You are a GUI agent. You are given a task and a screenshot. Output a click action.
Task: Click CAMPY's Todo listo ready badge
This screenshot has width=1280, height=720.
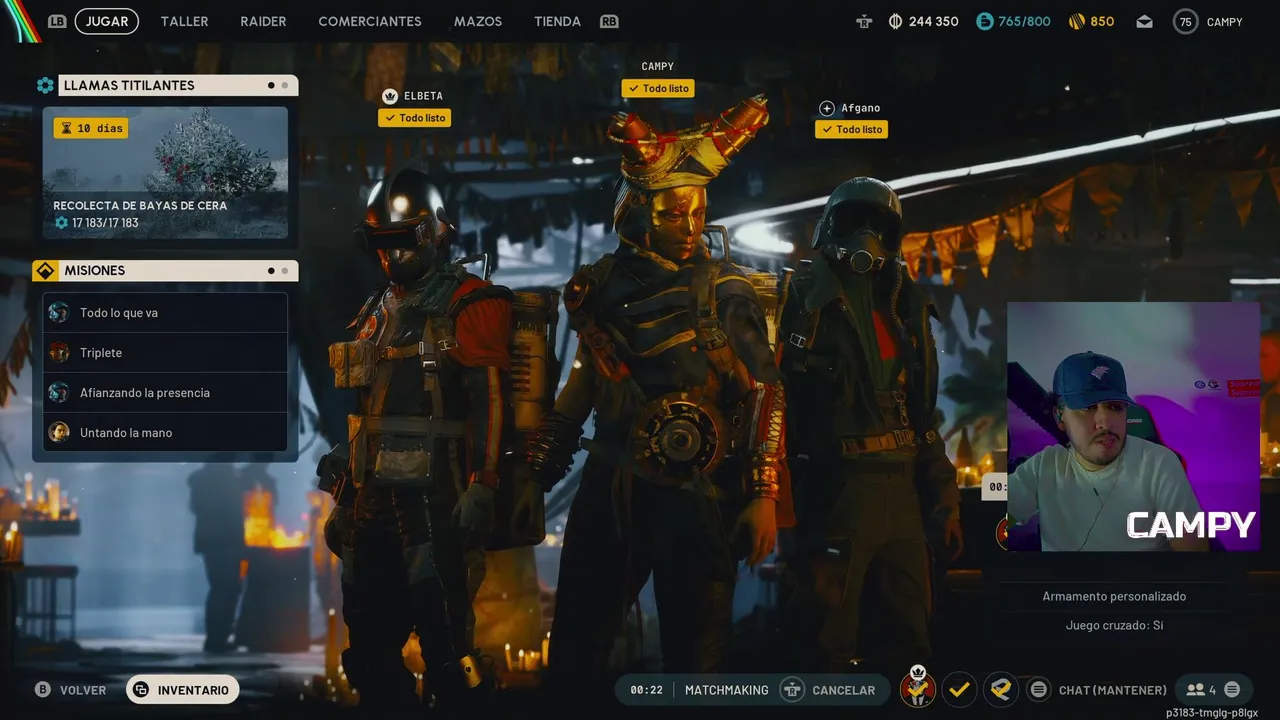[x=658, y=88]
